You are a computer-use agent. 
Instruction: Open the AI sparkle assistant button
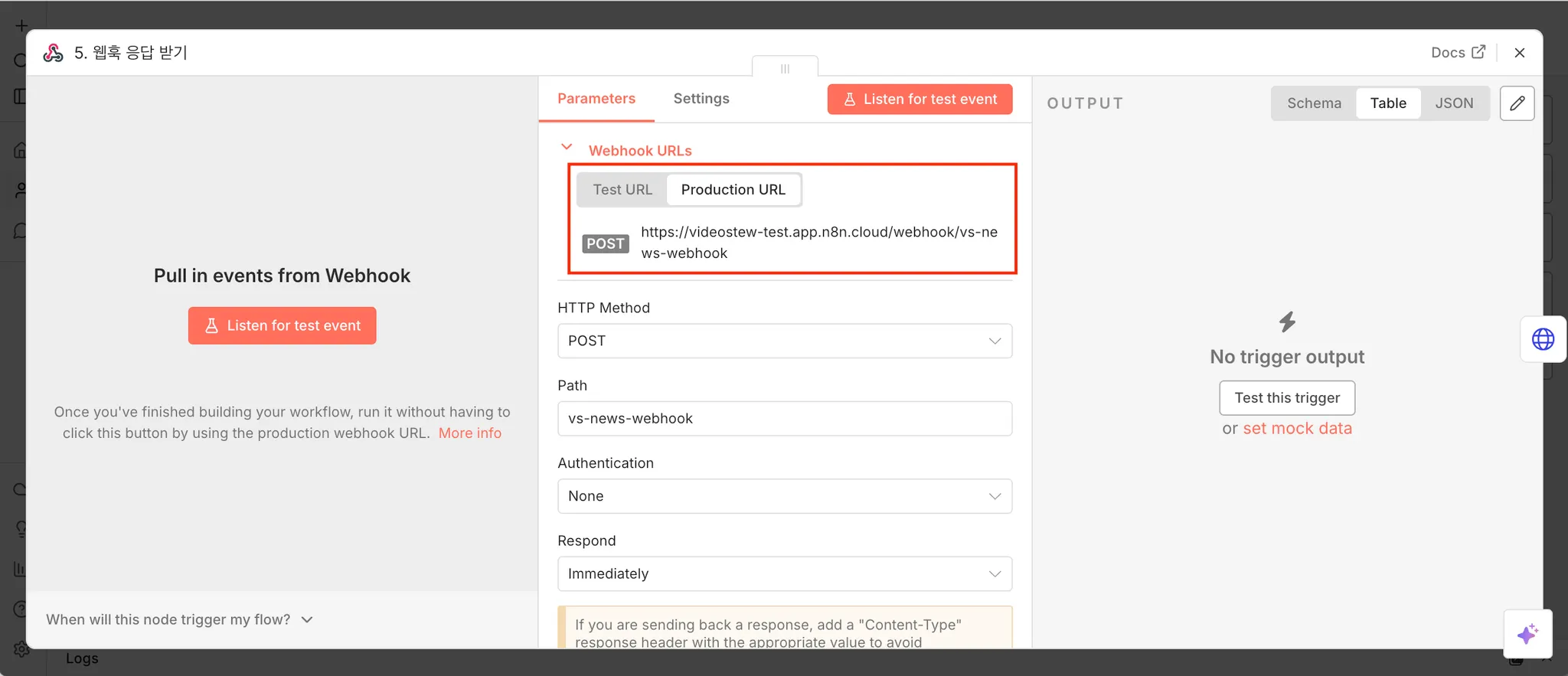pyautogui.click(x=1527, y=634)
